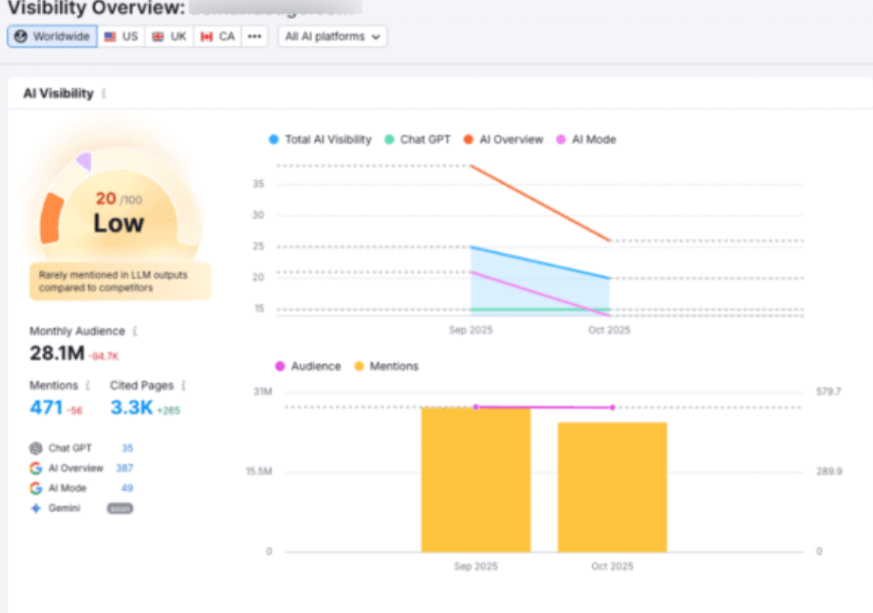The width and height of the screenshot is (873, 613).
Task: Click the +265 cited pages change
Action: click(x=169, y=411)
